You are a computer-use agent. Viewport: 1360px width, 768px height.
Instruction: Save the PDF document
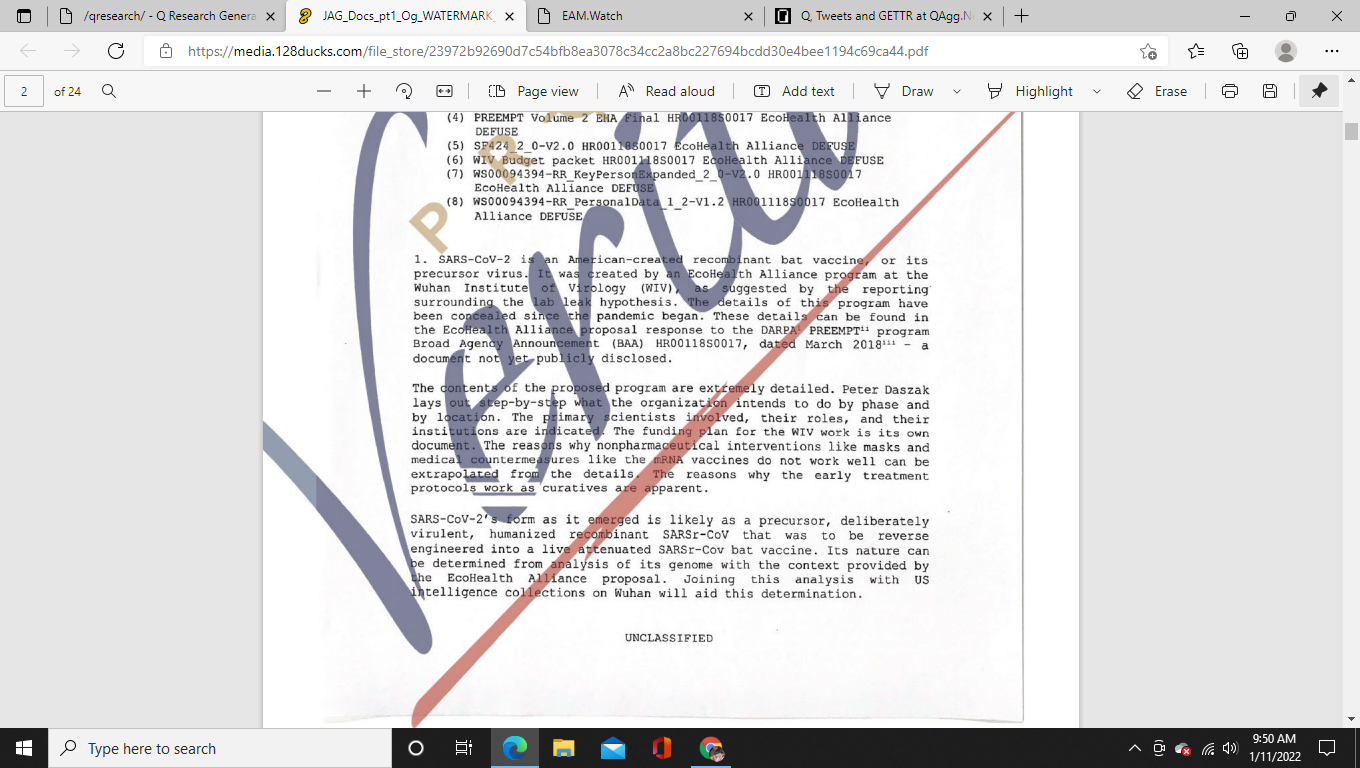(1270, 91)
